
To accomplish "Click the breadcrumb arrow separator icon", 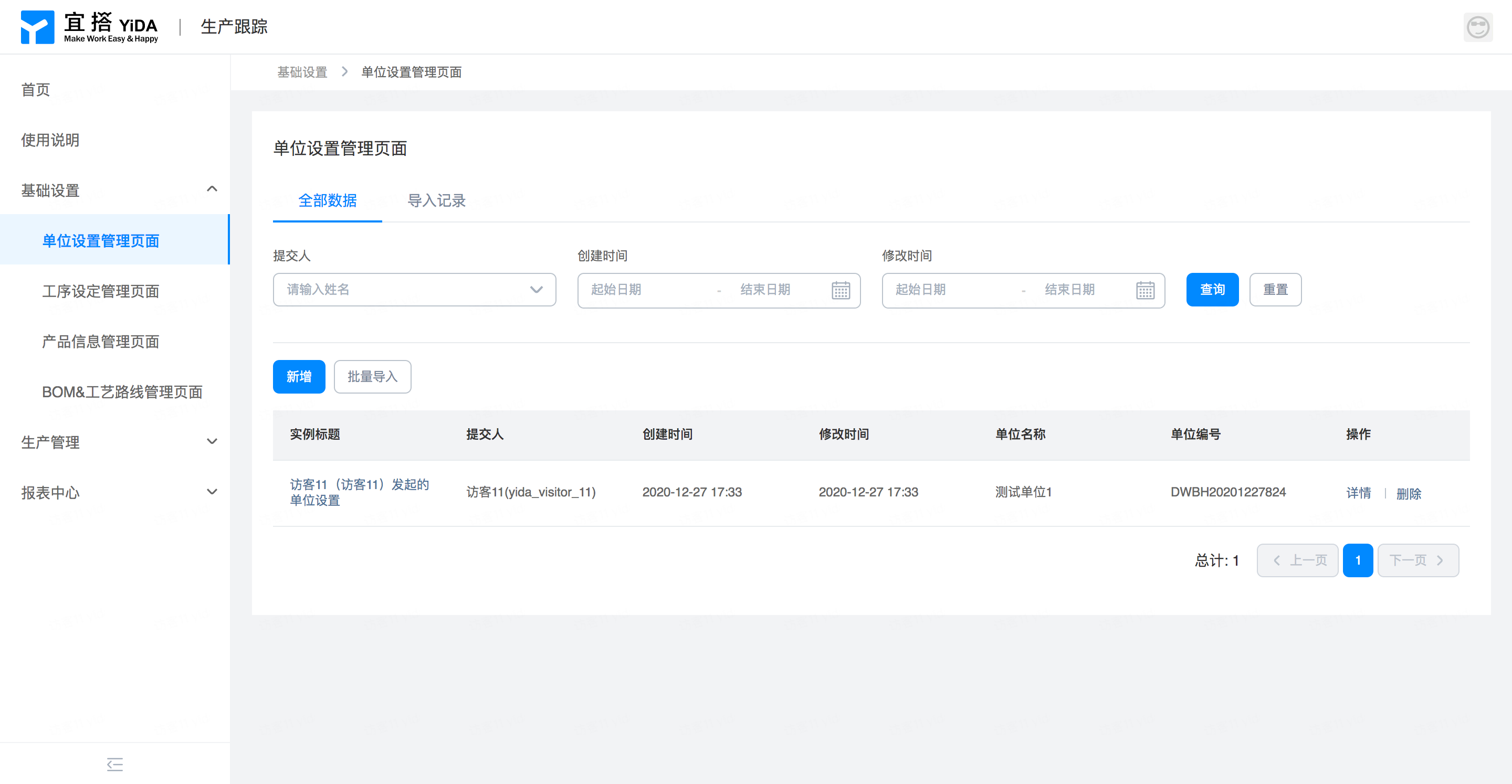I will click(344, 71).
